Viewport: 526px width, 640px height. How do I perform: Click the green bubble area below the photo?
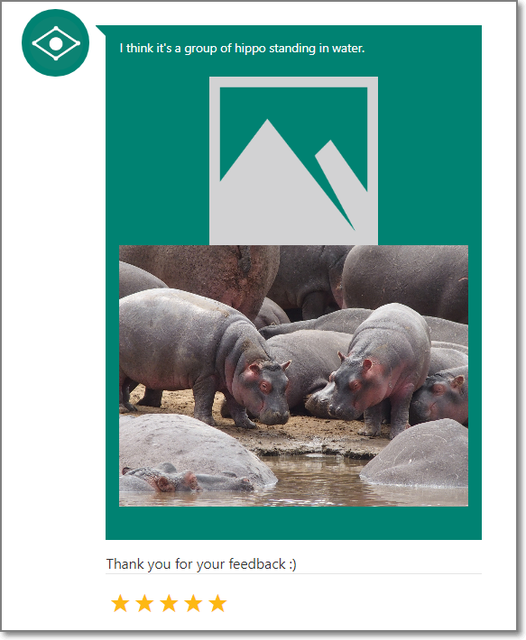point(293,523)
